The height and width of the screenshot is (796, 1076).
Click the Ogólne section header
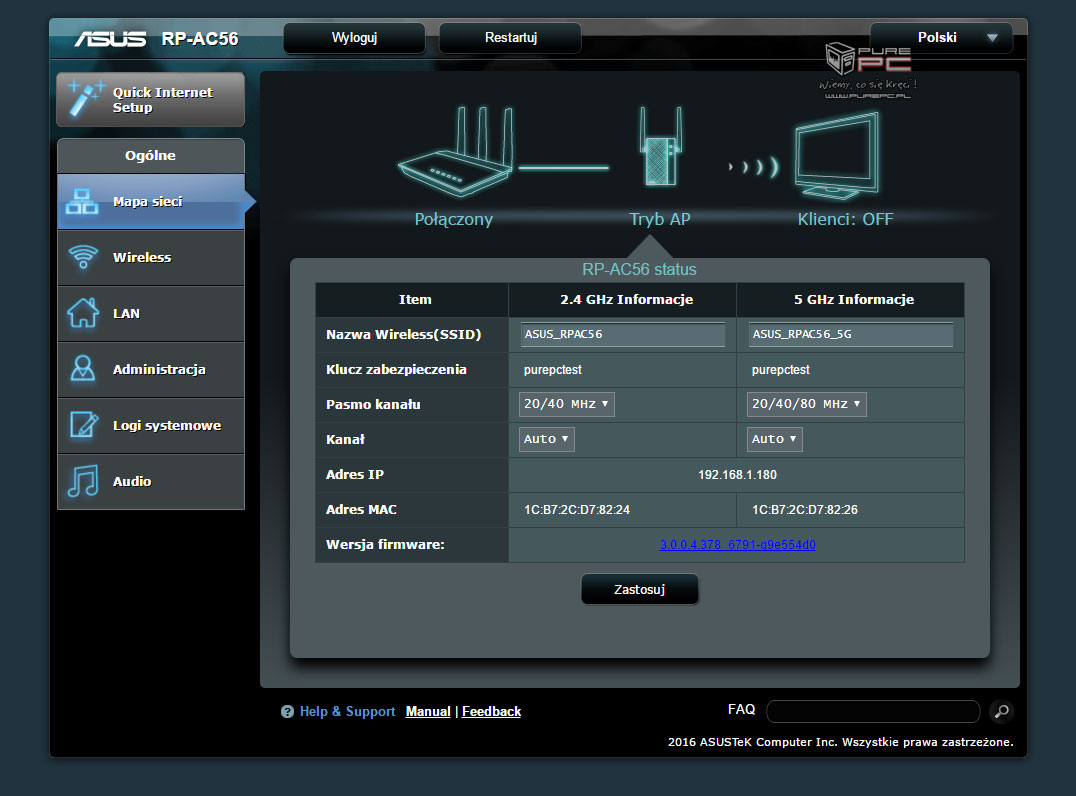point(151,156)
